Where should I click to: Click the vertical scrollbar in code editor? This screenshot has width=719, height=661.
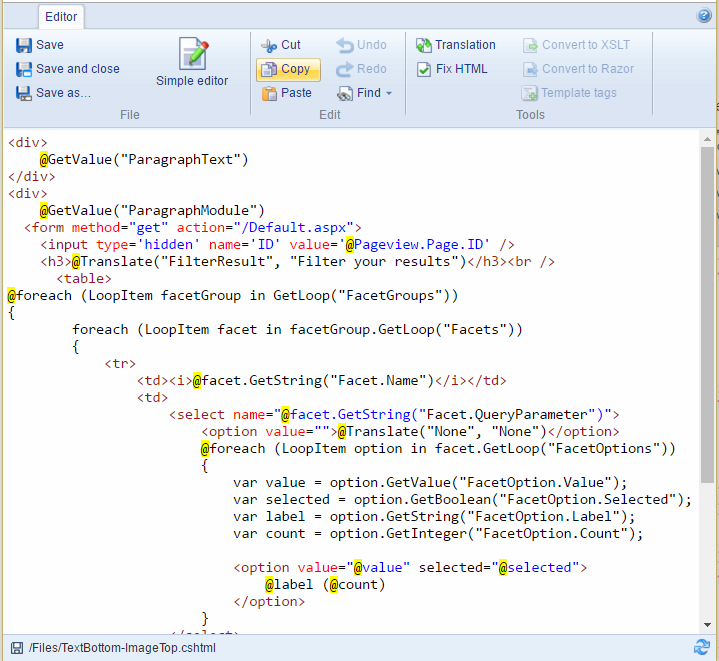[x=707, y=300]
